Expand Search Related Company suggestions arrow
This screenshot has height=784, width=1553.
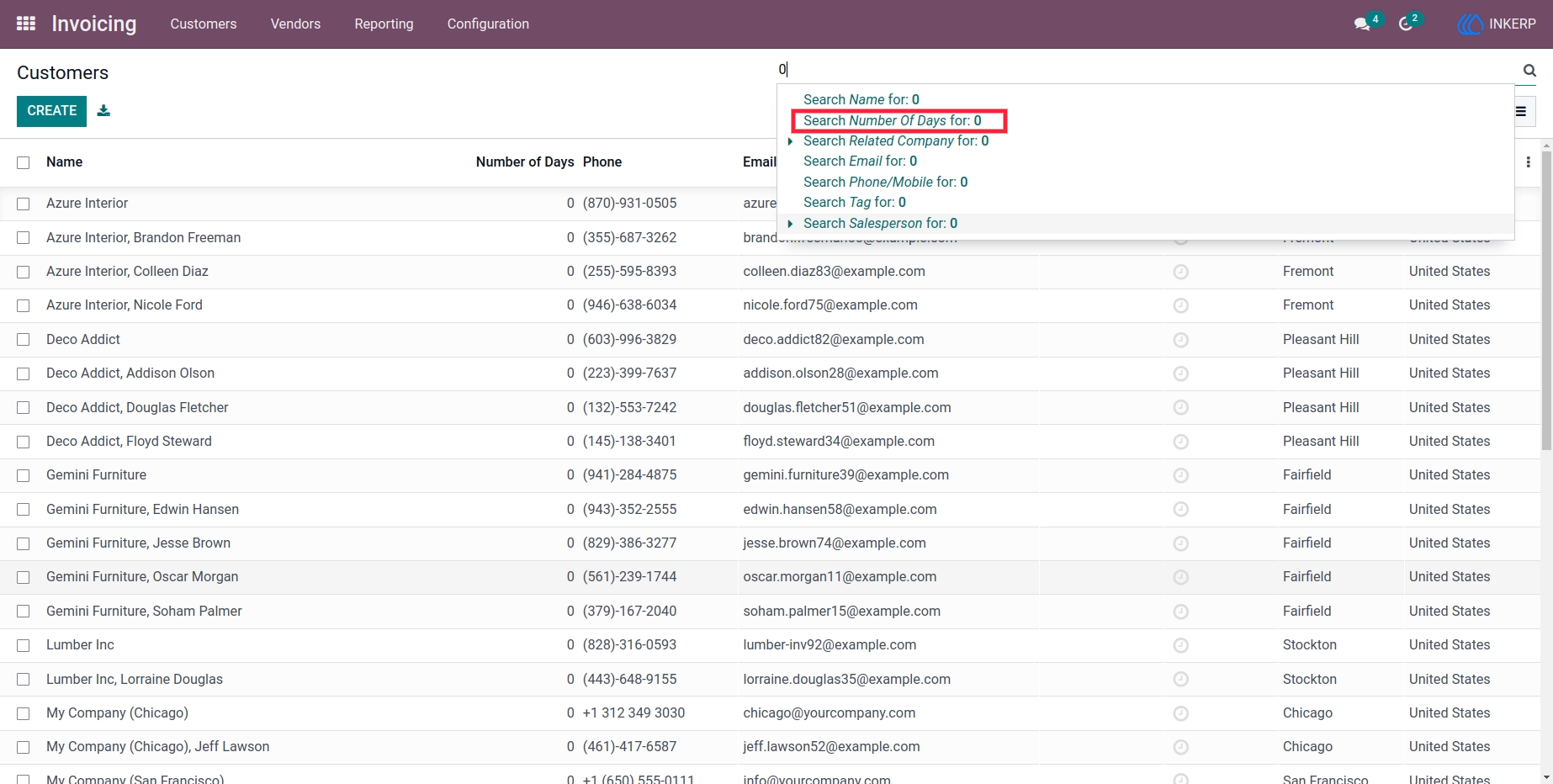[x=790, y=141]
